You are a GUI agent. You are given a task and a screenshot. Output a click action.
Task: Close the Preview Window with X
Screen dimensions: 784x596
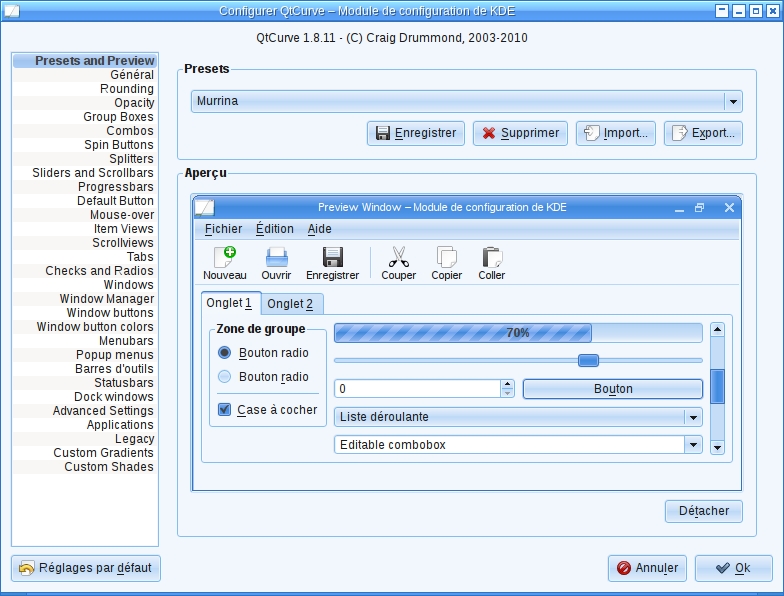(730, 208)
